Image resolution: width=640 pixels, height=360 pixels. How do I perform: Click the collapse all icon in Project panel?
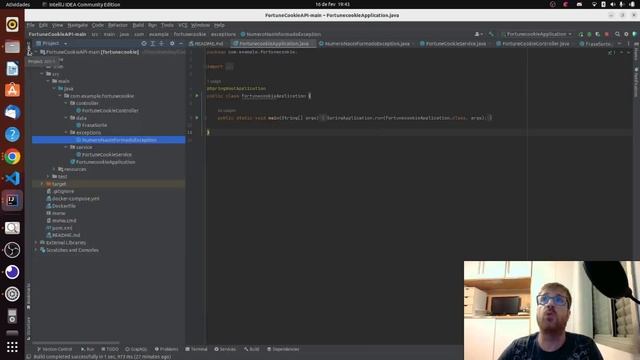coord(162,44)
